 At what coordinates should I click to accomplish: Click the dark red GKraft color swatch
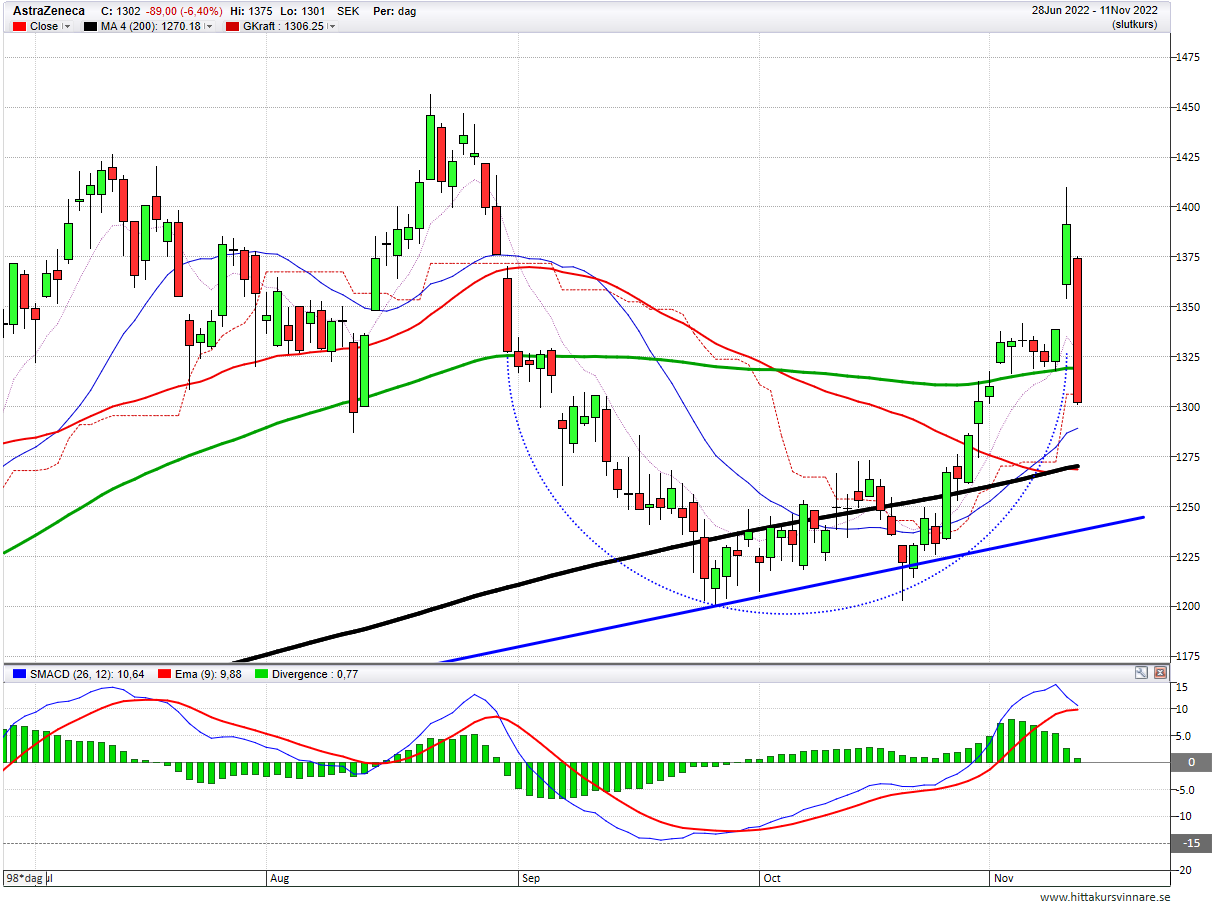(x=232, y=27)
